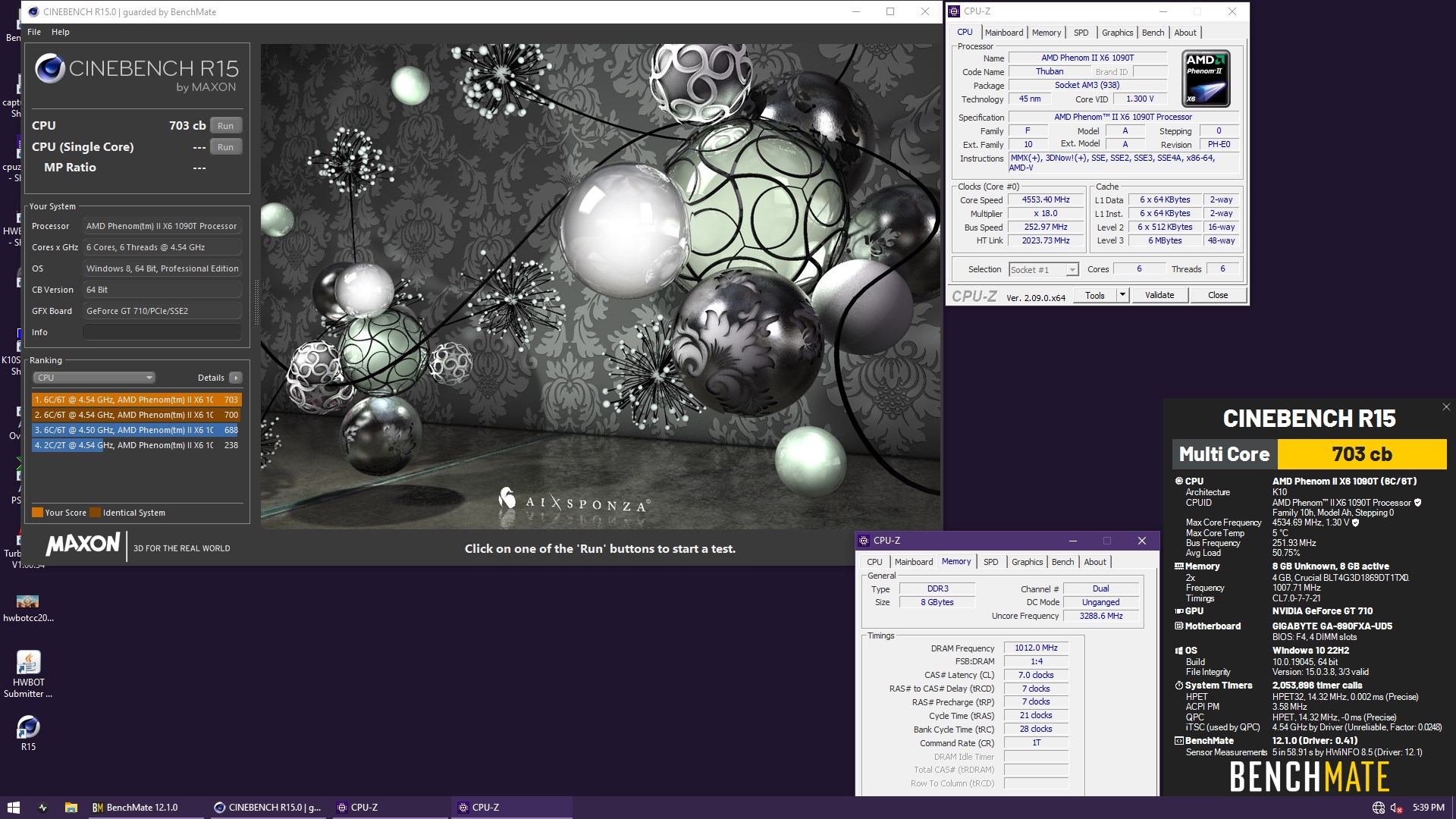Open Mainboard tab in bottom CPU-Z window
The height and width of the screenshot is (819, 1456).
click(914, 562)
